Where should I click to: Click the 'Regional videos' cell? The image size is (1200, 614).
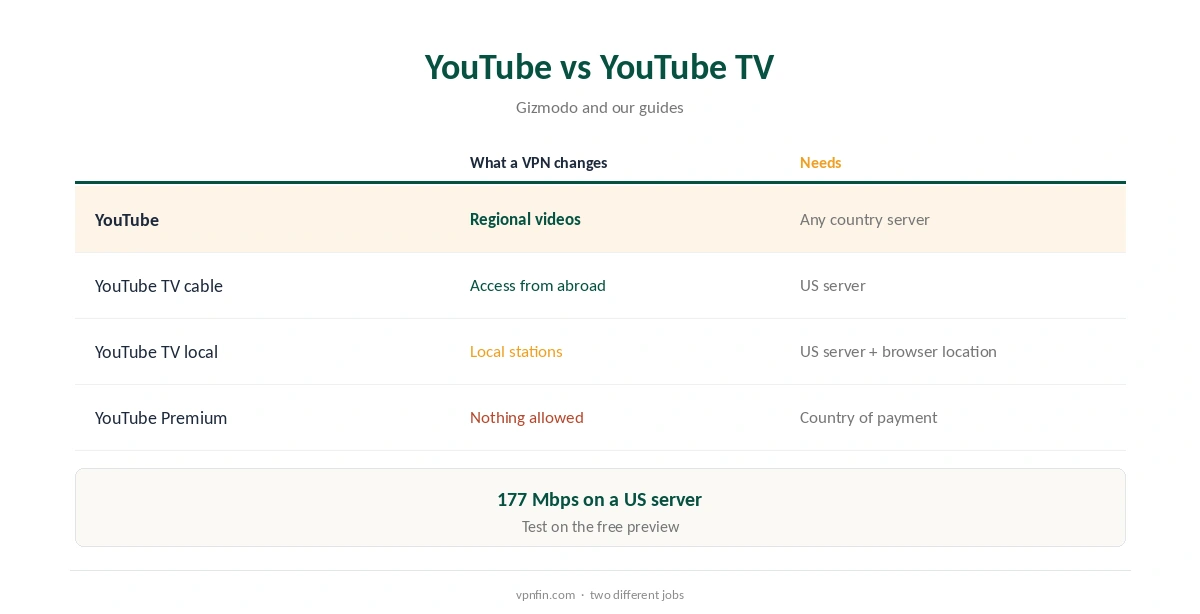coord(525,219)
